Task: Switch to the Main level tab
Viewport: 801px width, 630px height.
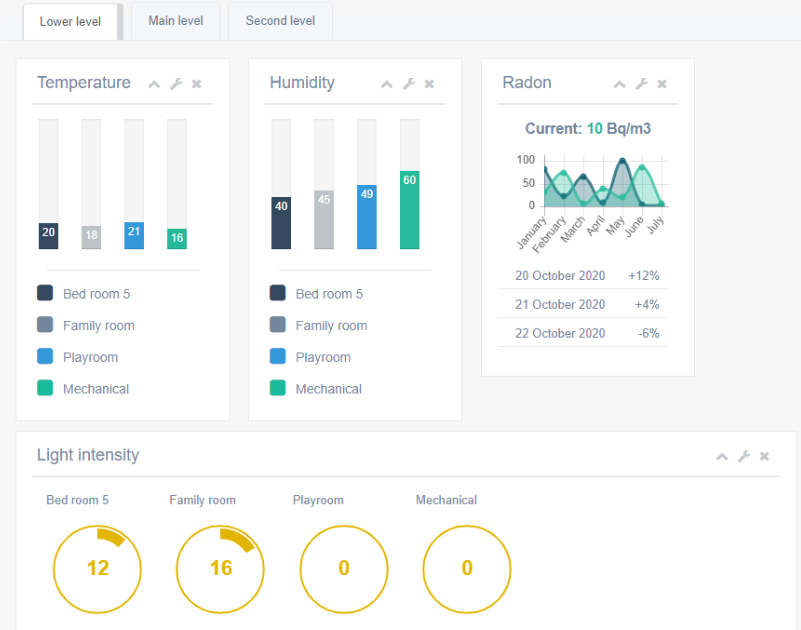Action: [176, 20]
